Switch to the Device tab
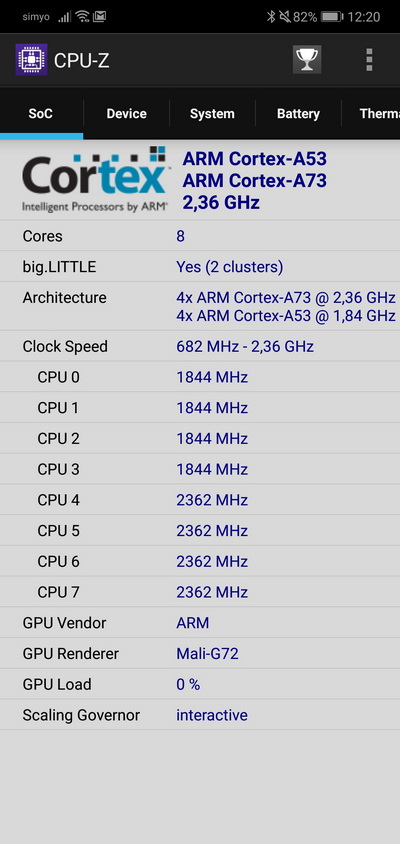This screenshot has width=400, height=844. click(127, 114)
